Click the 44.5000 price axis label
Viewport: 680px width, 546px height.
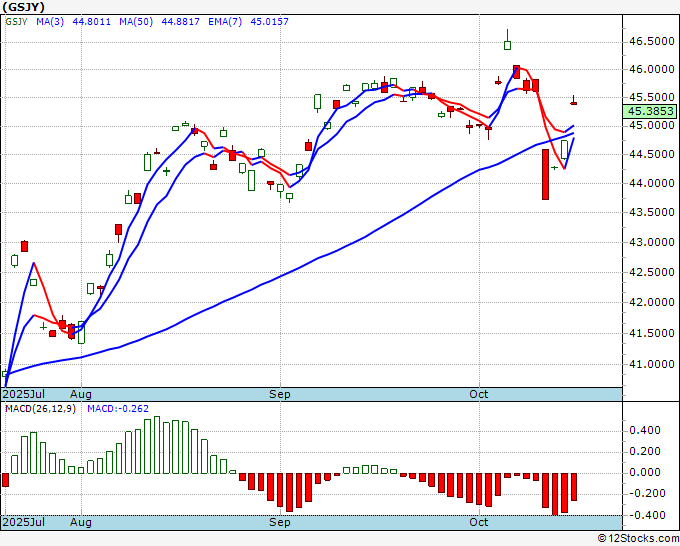[652, 154]
